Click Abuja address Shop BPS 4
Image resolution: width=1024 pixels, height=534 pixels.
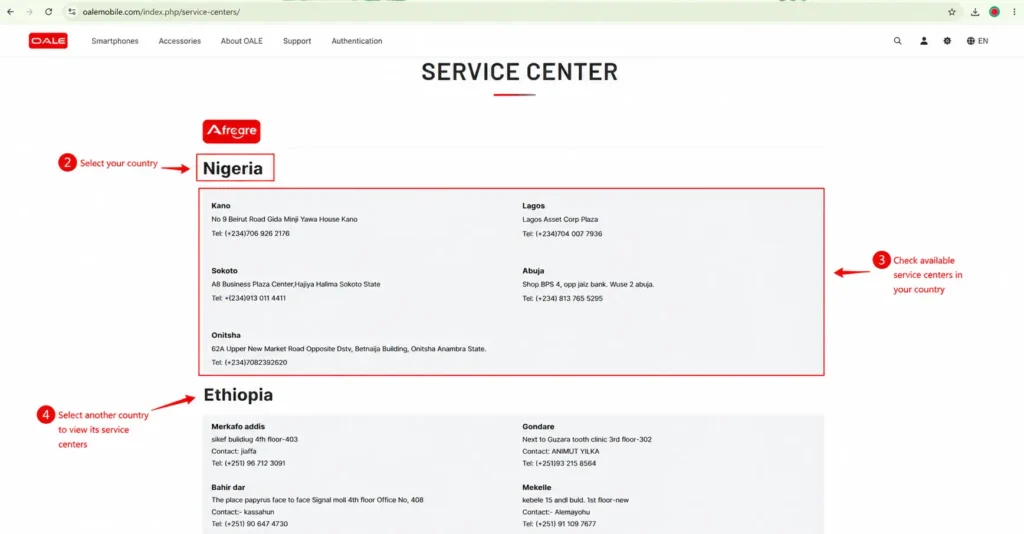tap(588, 284)
